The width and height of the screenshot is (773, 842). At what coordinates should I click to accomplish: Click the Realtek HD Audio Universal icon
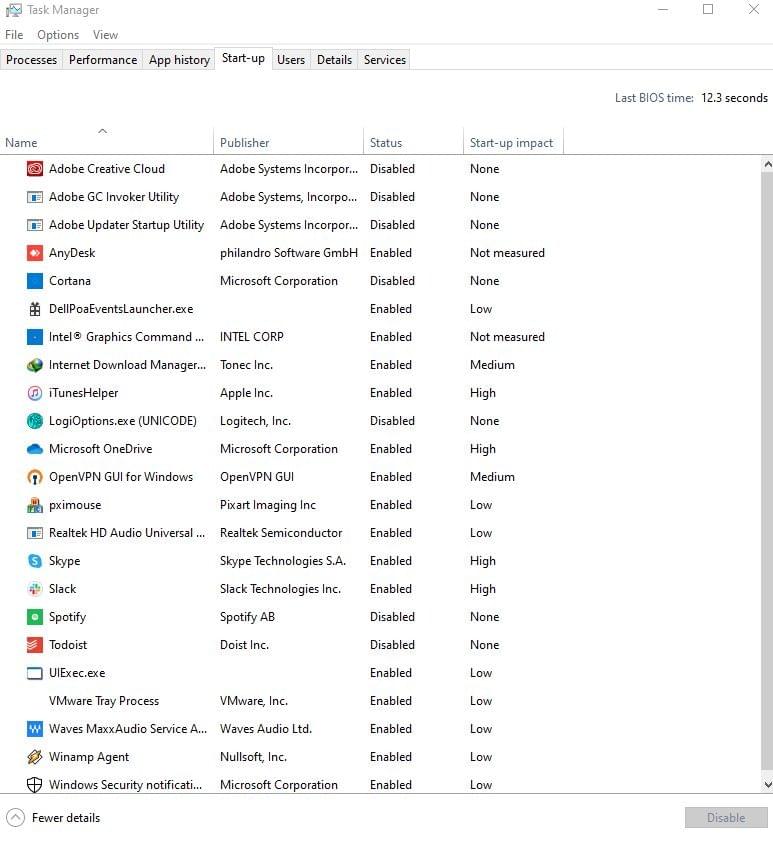point(35,533)
